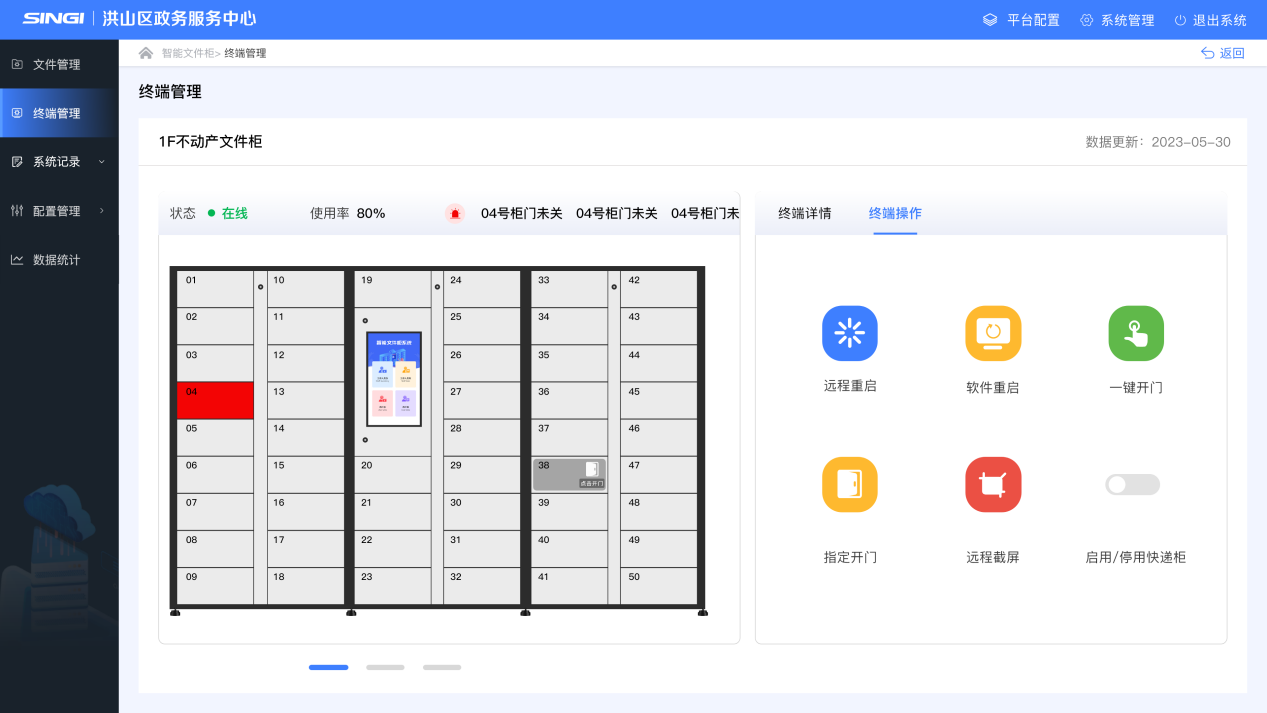Click the 返回 back link
This screenshot has height=713, width=1267.
pos(1223,53)
